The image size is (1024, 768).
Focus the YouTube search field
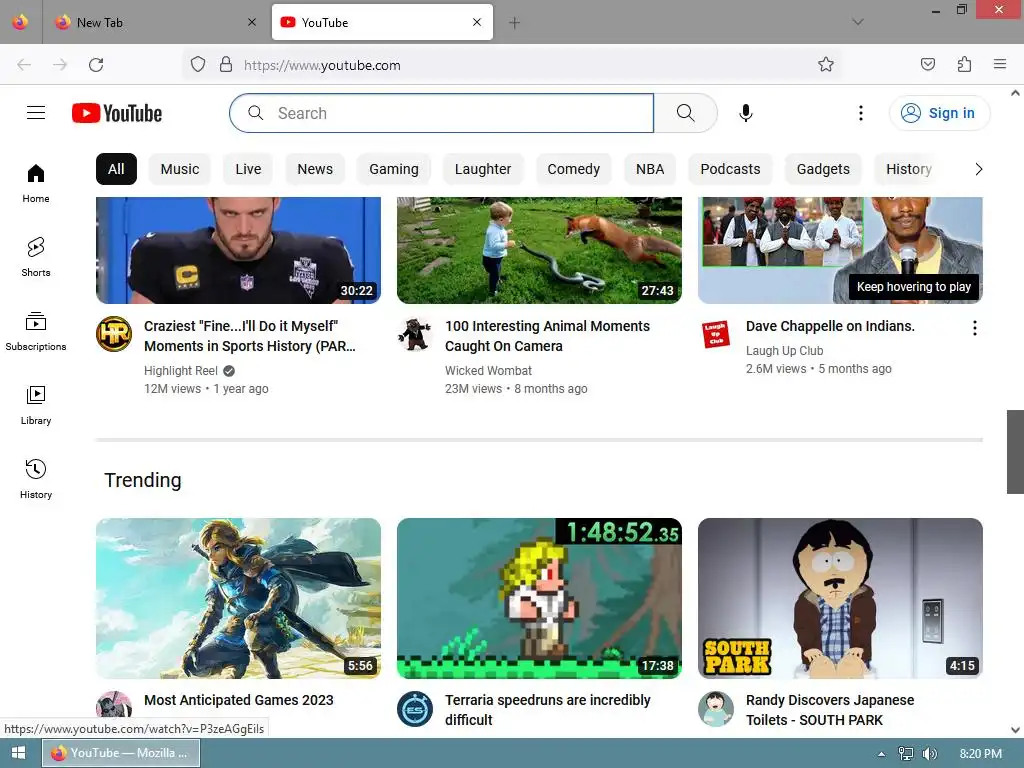click(x=441, y=113)
